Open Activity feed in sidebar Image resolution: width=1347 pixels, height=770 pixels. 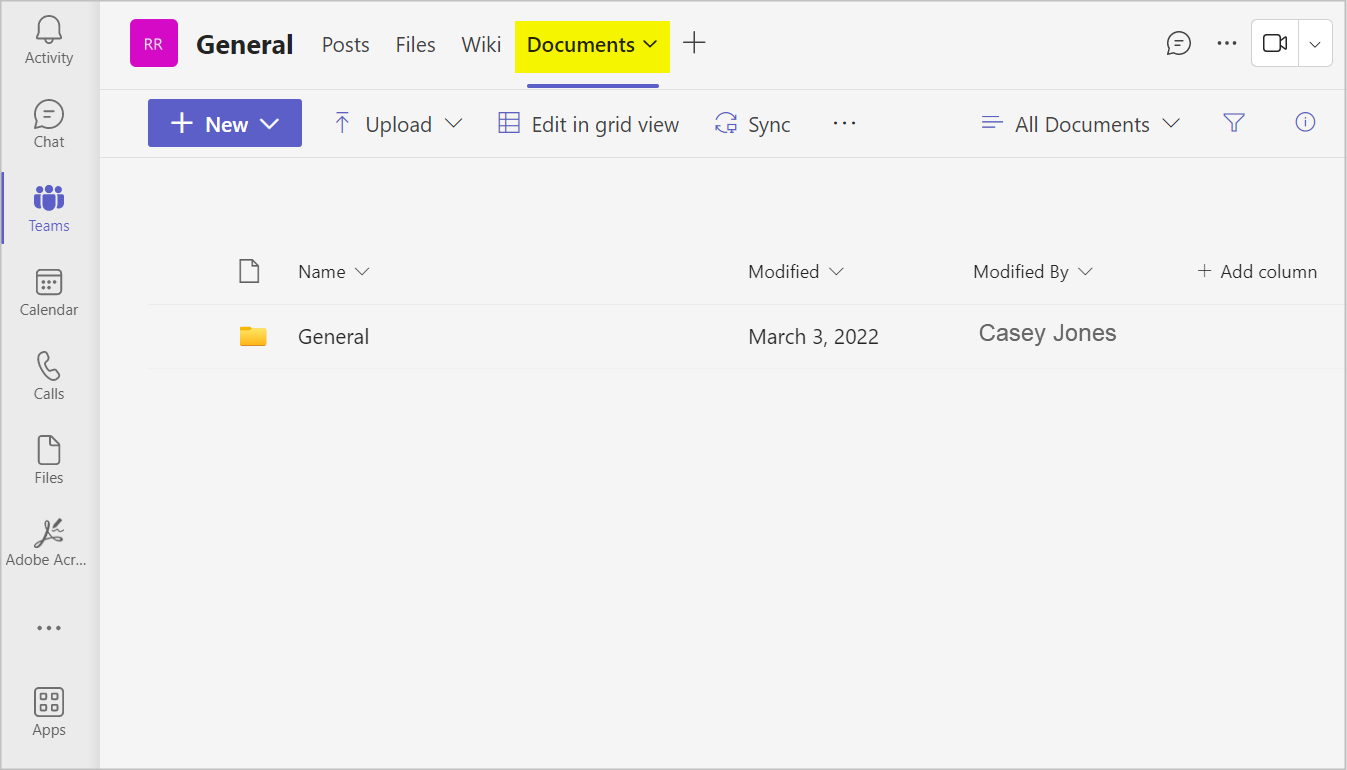pyautogui.click(x=48, y=40)
